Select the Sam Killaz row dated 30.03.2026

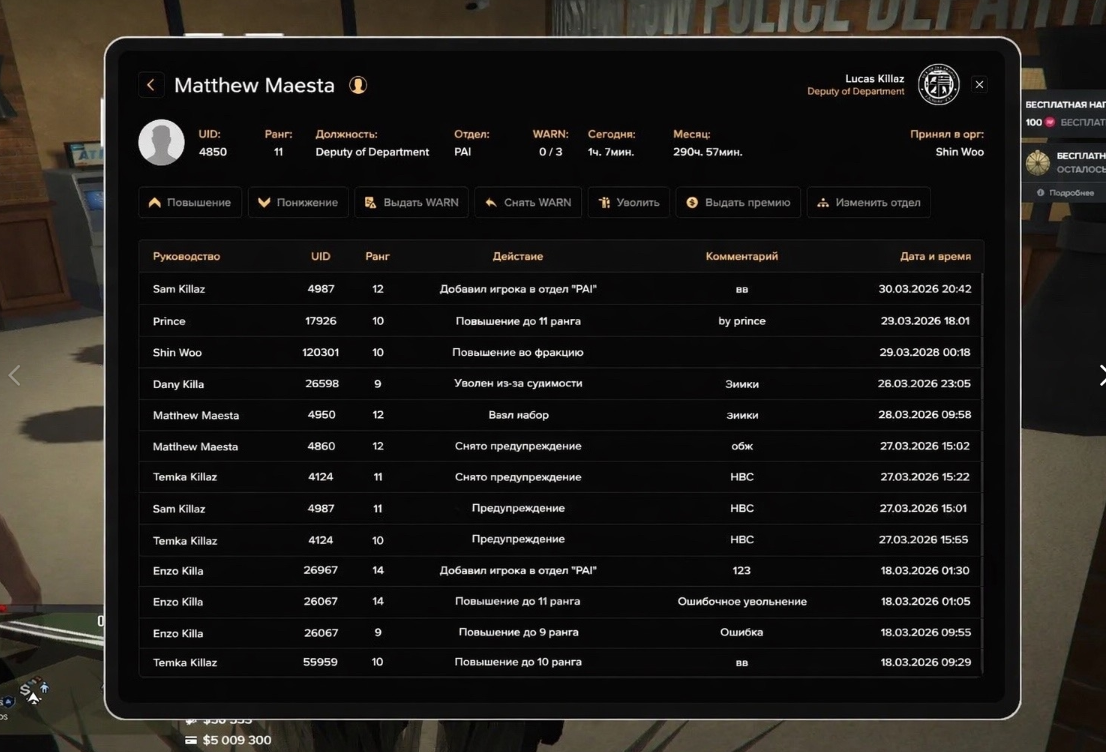(x=560, y=289)
